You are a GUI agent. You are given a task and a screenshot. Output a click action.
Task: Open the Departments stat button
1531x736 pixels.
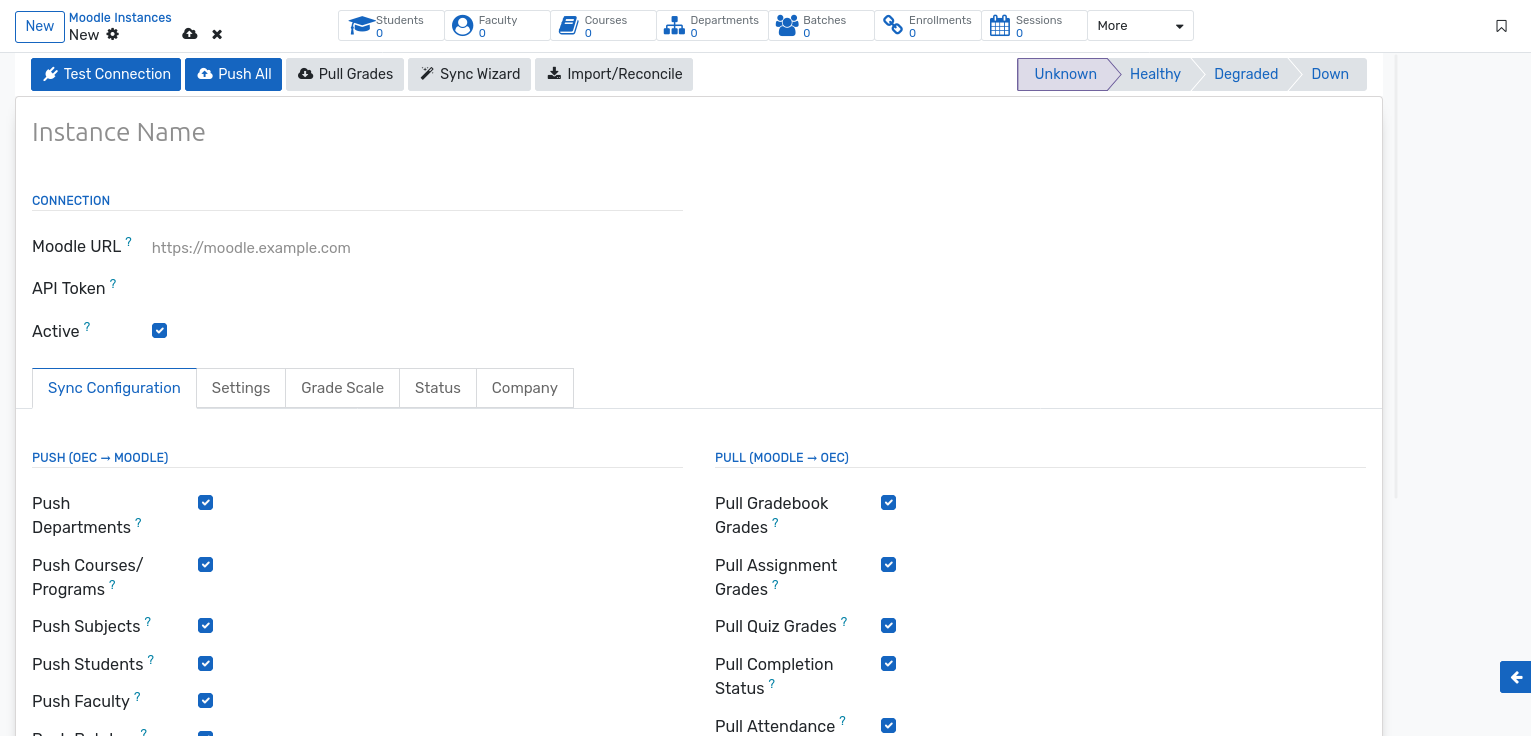[713, 26]
